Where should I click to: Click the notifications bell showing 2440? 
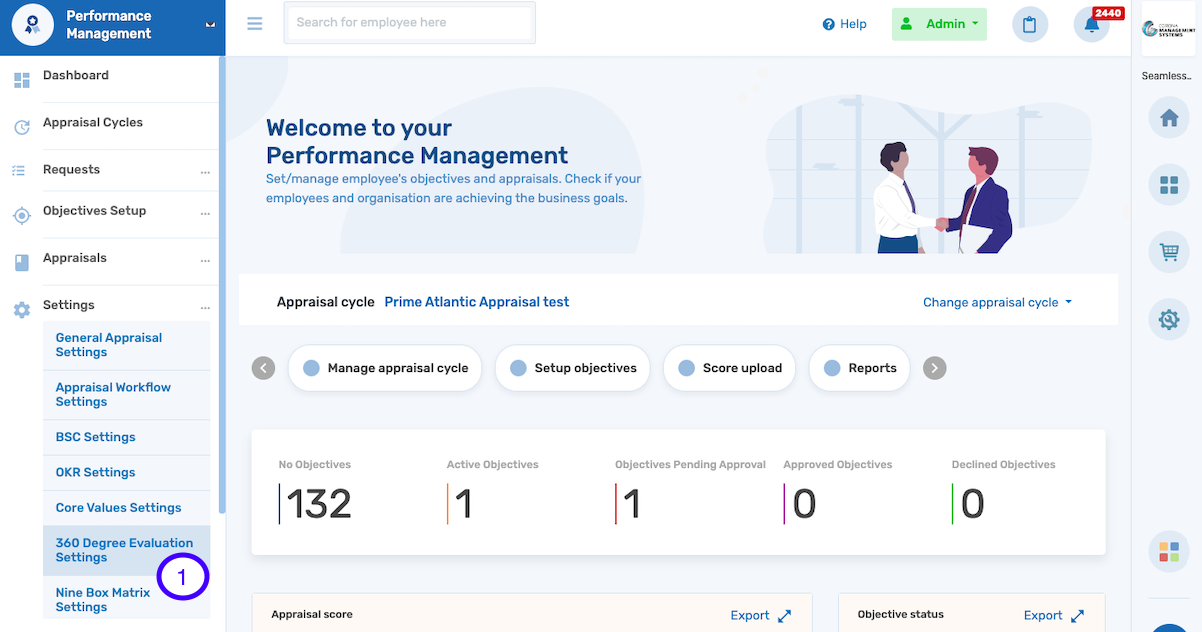coord(1090,24)
